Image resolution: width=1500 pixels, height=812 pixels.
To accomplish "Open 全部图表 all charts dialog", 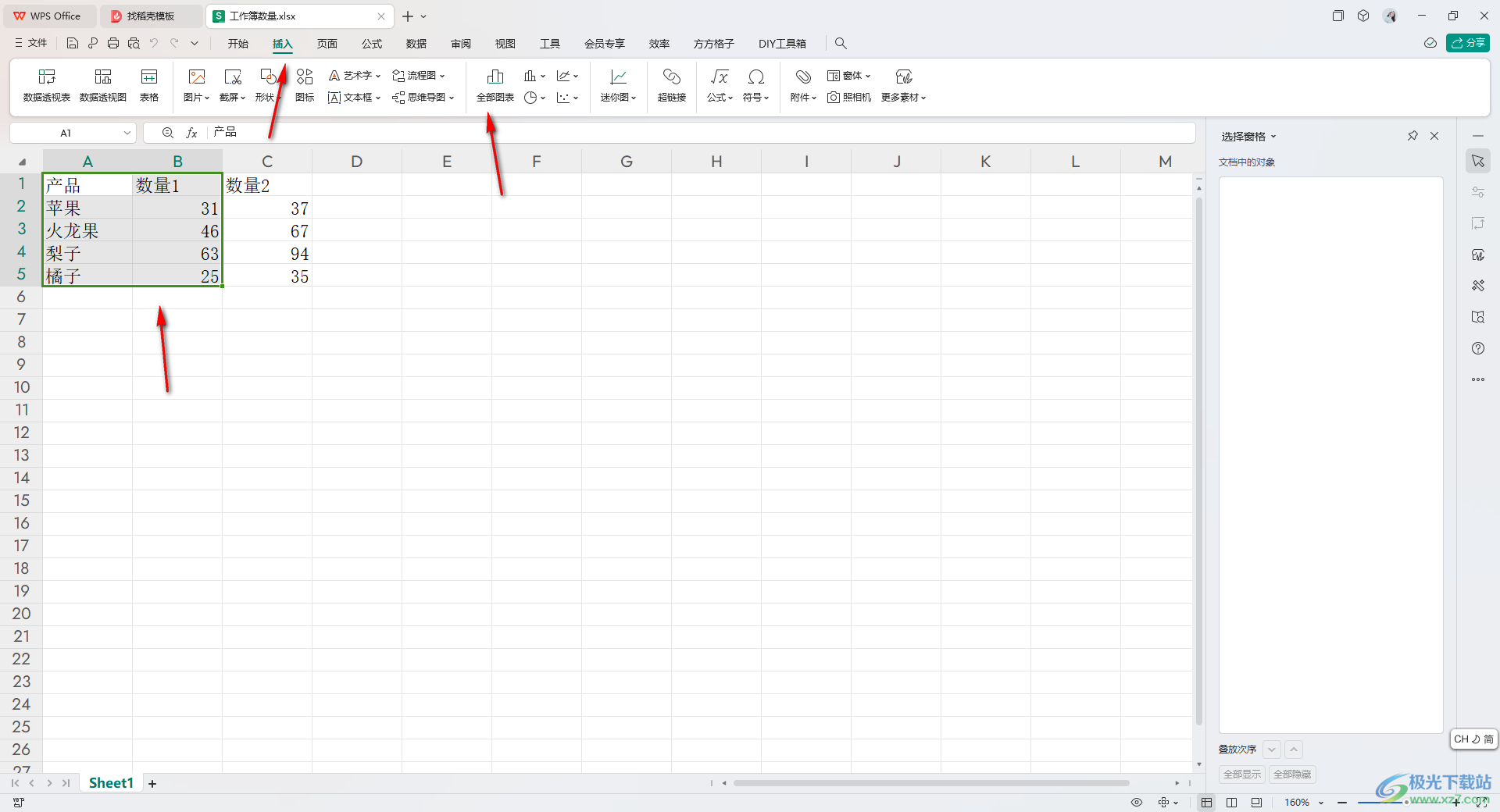I will (x=495, y=85).
